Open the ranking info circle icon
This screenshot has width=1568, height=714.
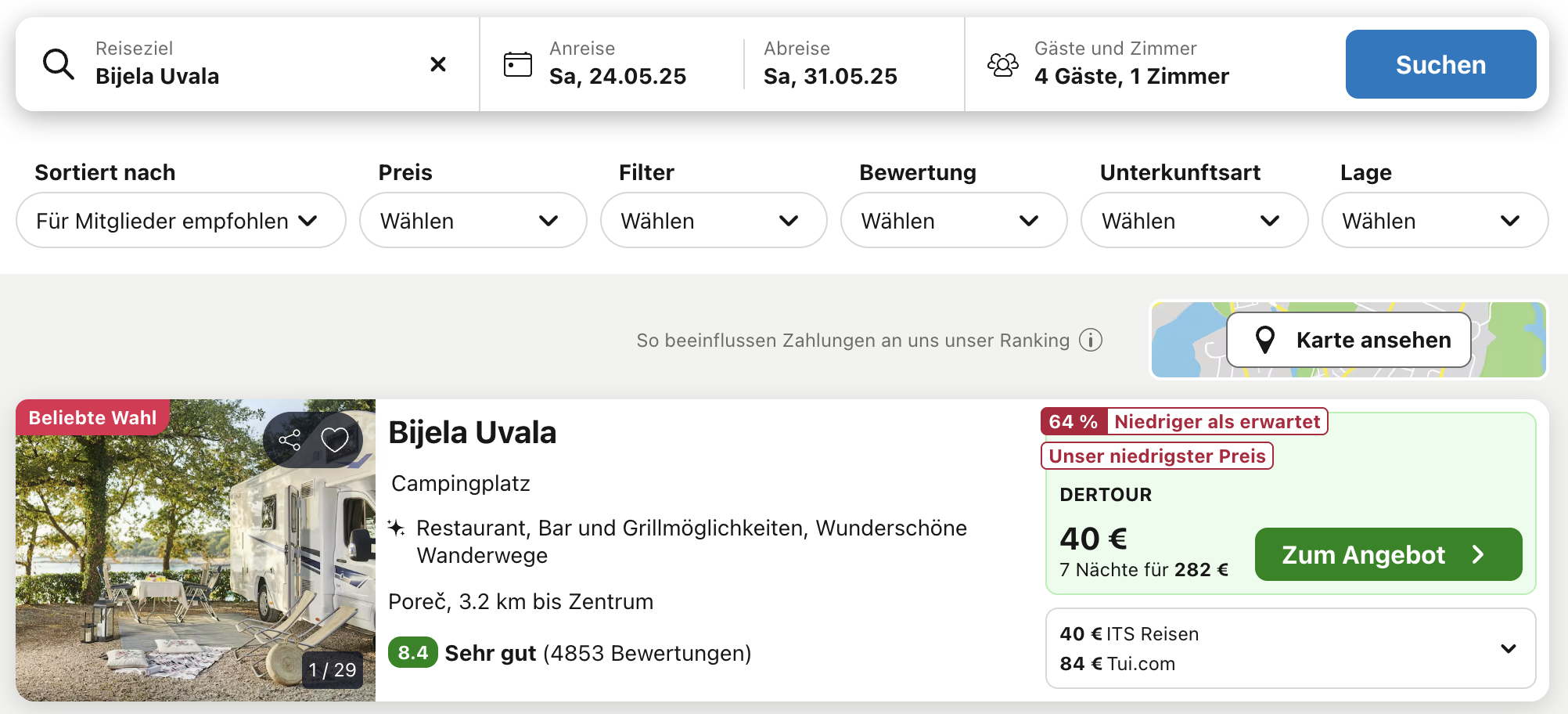pyautogui.click(x=1091, y=340)
